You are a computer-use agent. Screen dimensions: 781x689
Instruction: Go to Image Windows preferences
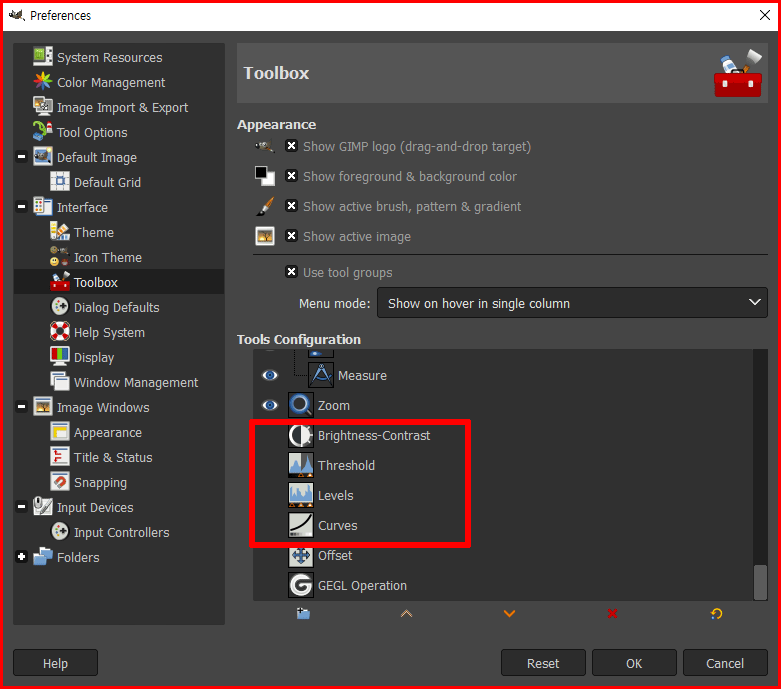(103, 408)
